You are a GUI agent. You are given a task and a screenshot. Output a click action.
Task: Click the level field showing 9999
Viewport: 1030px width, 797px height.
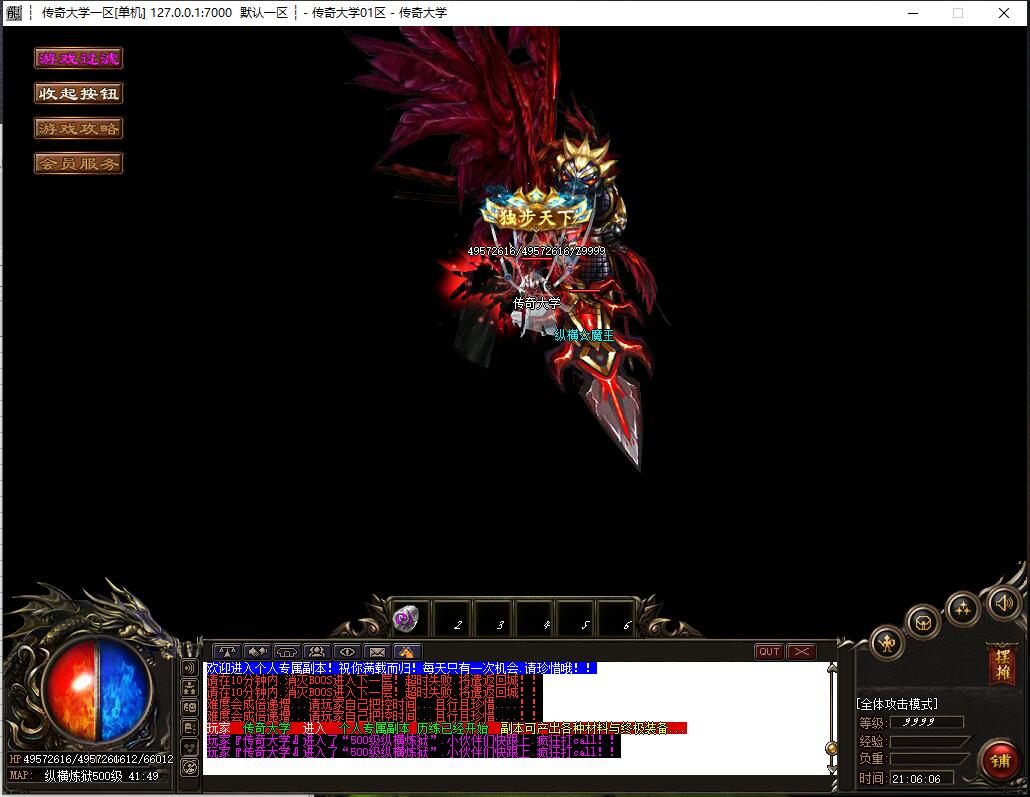[x=926, y=722]
